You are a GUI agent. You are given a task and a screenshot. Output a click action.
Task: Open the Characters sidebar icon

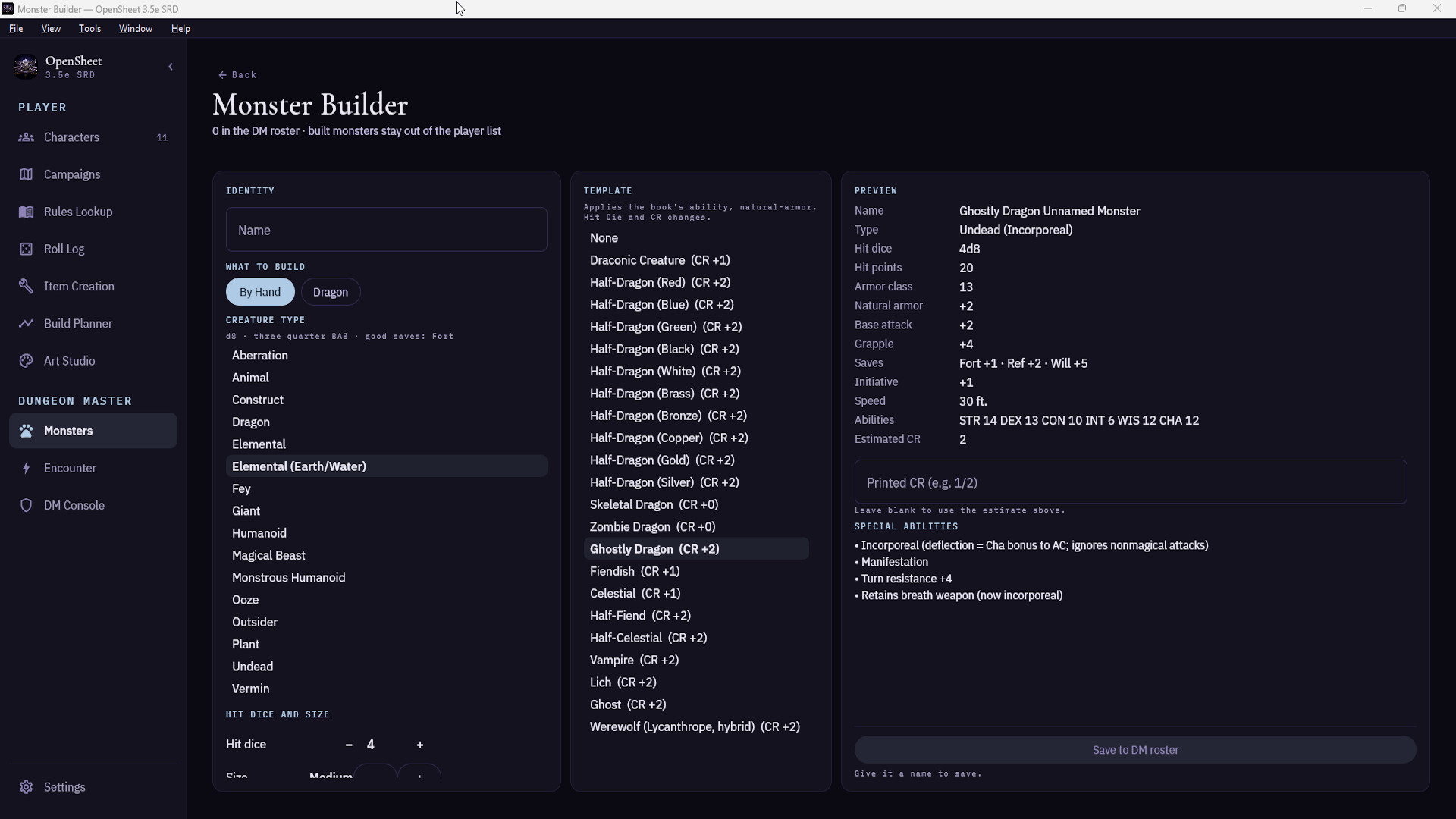point(26,137)
